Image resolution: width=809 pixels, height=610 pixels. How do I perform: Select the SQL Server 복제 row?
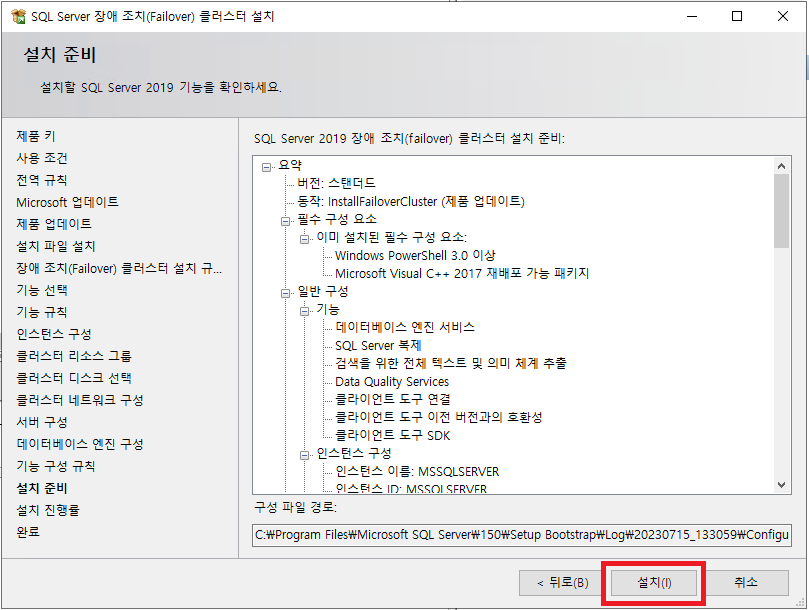pos(378,345)
